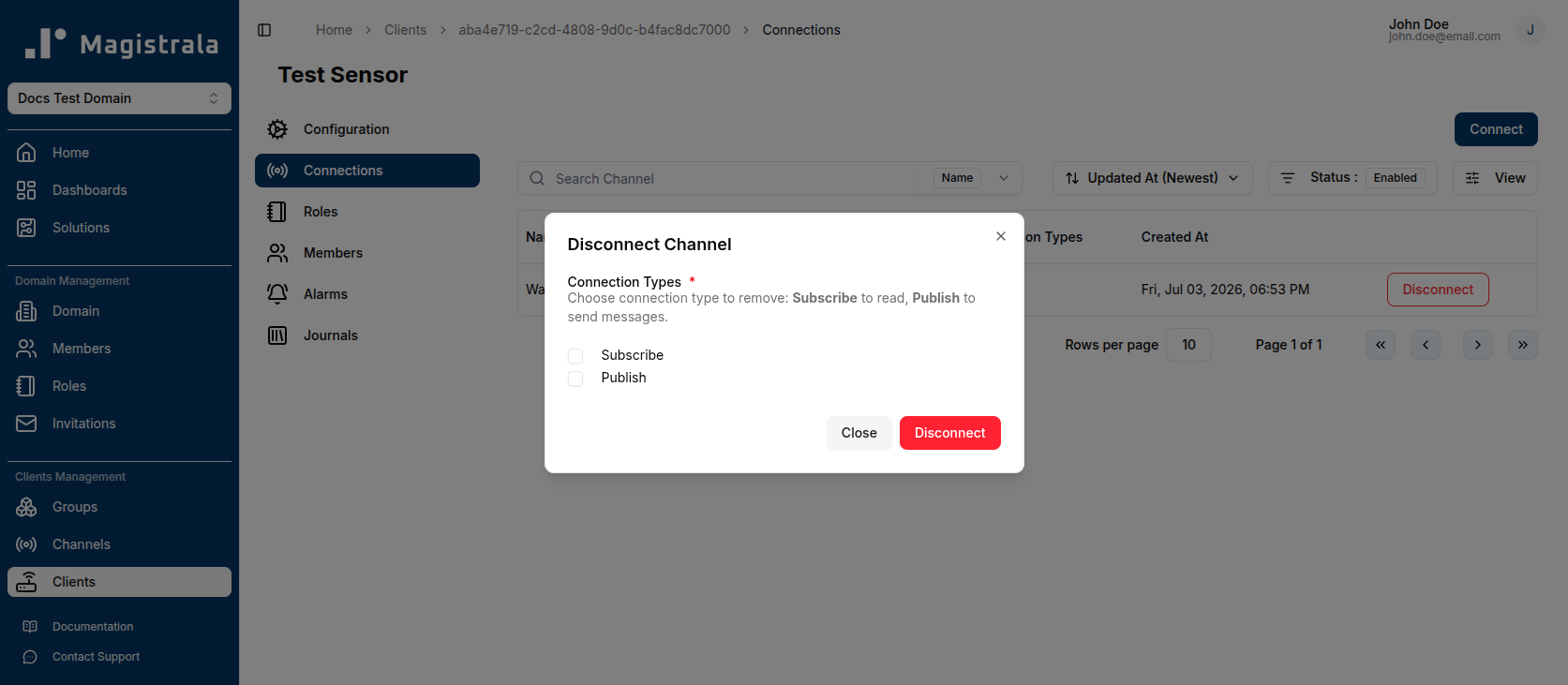The width and height of the screenshot is (1568, 685).
Task: Check the Subscribe checkbox
Action: coord(575,356)
